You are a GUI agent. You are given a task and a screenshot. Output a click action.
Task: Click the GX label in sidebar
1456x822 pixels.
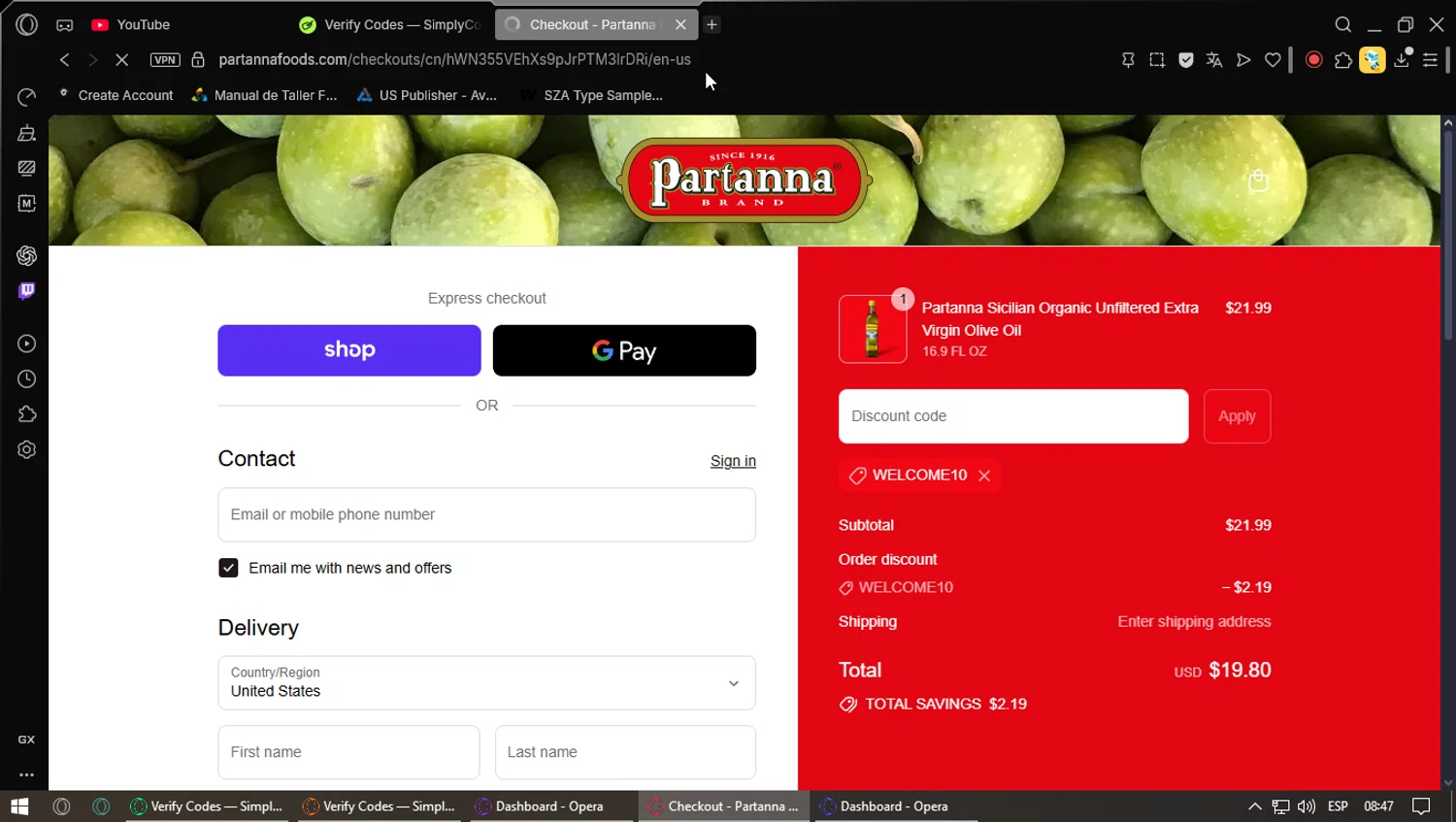27,740
